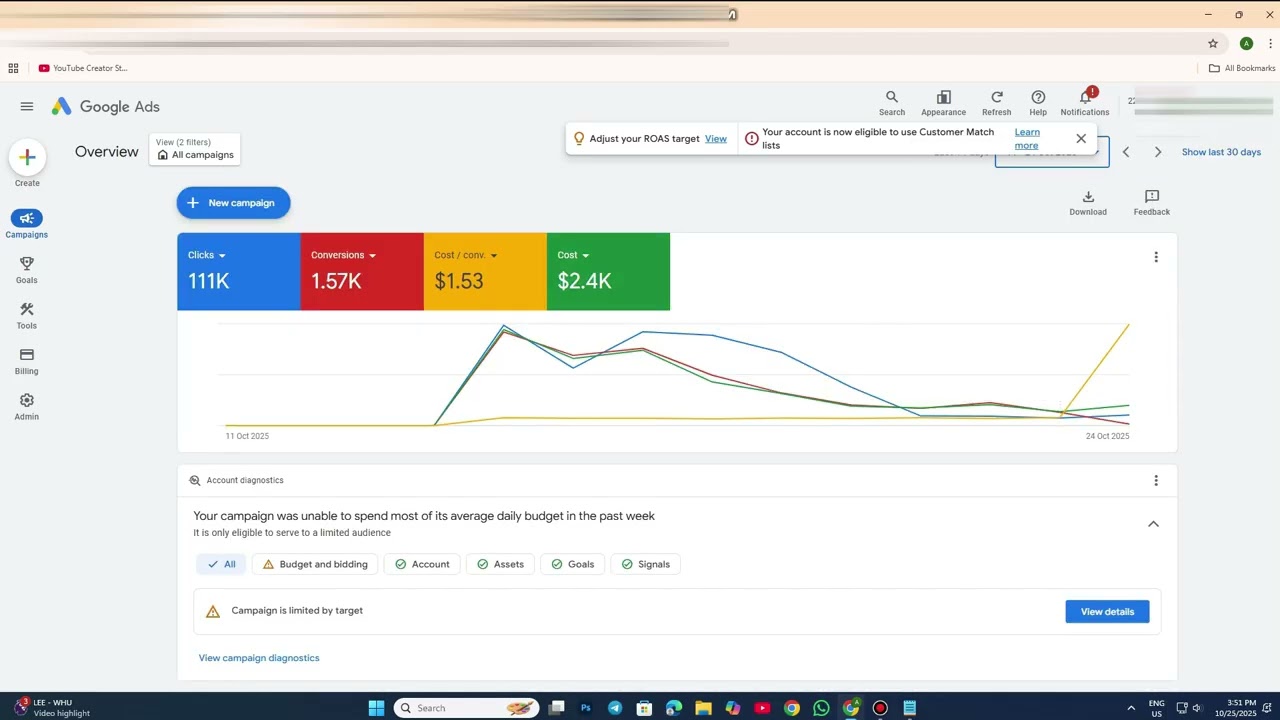Close the notification banner
This screenshot has height=720, width=1280.
click(x=1081, y=138)
